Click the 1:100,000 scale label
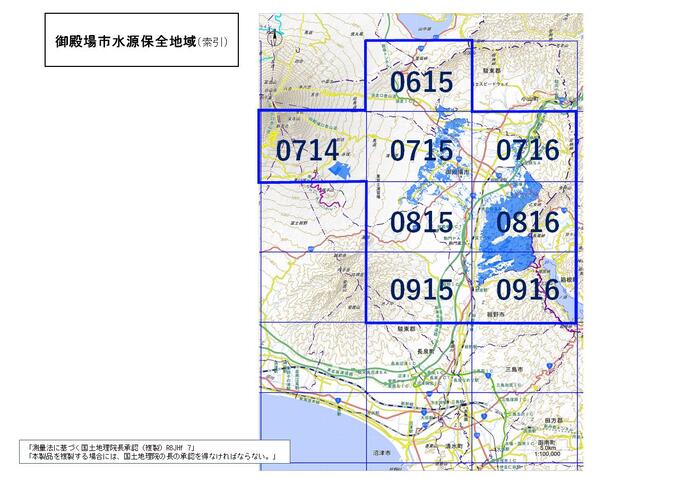 point(548,453)
